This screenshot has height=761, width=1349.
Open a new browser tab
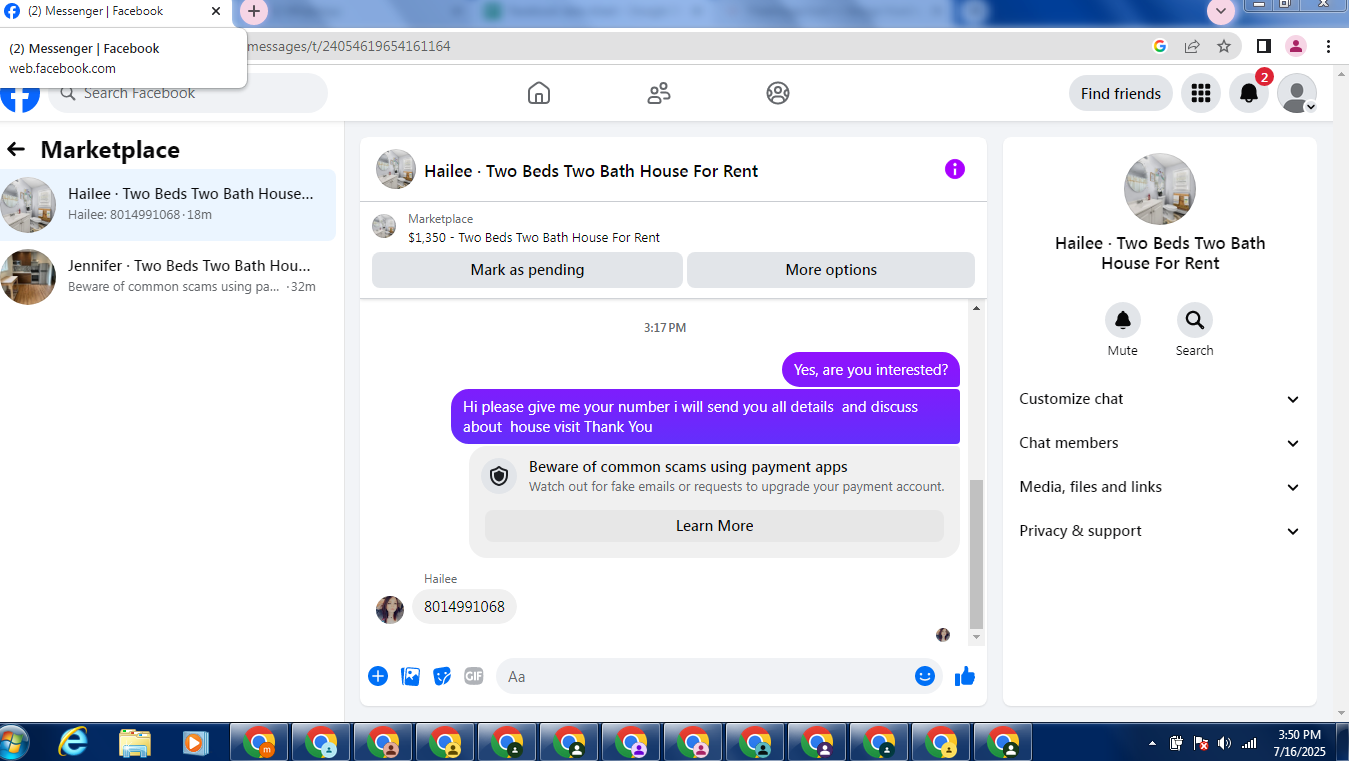[254, 12]
